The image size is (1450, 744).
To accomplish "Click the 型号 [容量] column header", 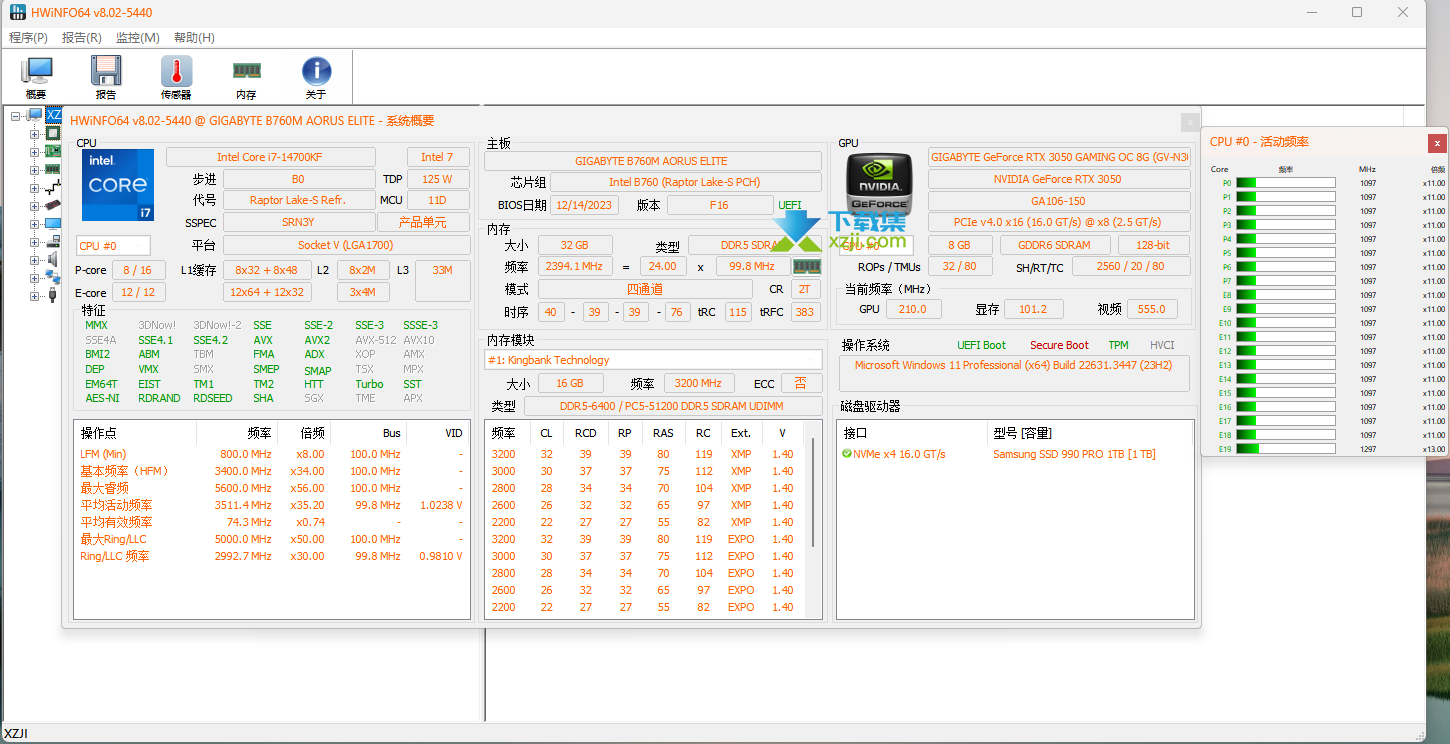I will tap(1090, 433).
